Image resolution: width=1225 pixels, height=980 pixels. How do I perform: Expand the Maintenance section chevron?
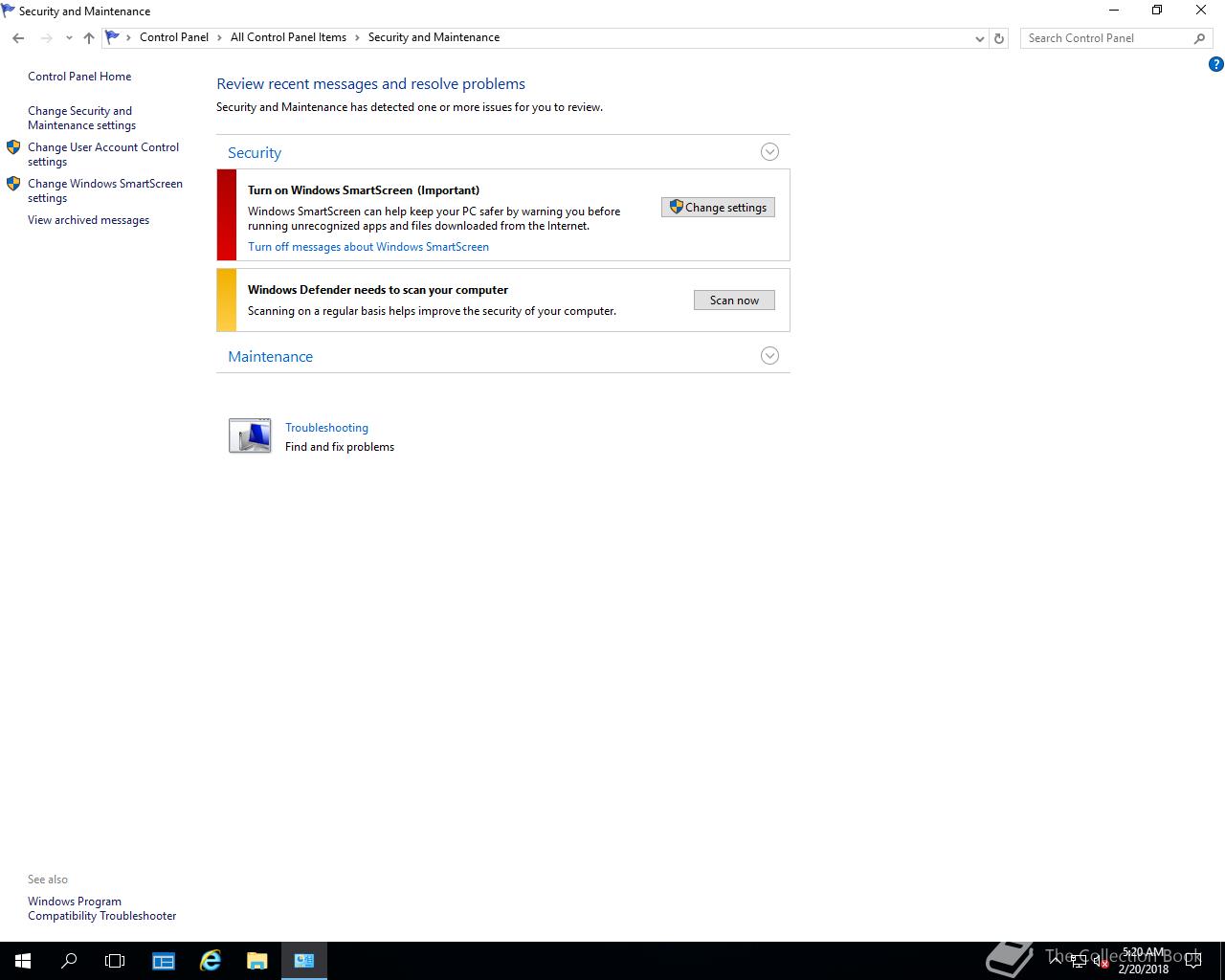(769, 356)
